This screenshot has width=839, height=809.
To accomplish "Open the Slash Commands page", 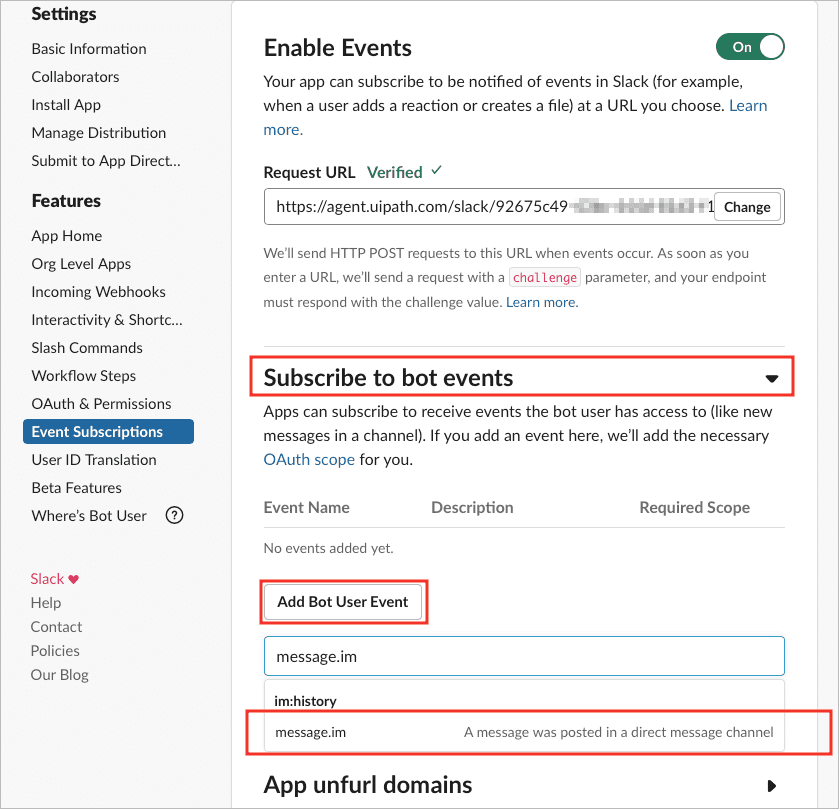I will click(87, 348).
